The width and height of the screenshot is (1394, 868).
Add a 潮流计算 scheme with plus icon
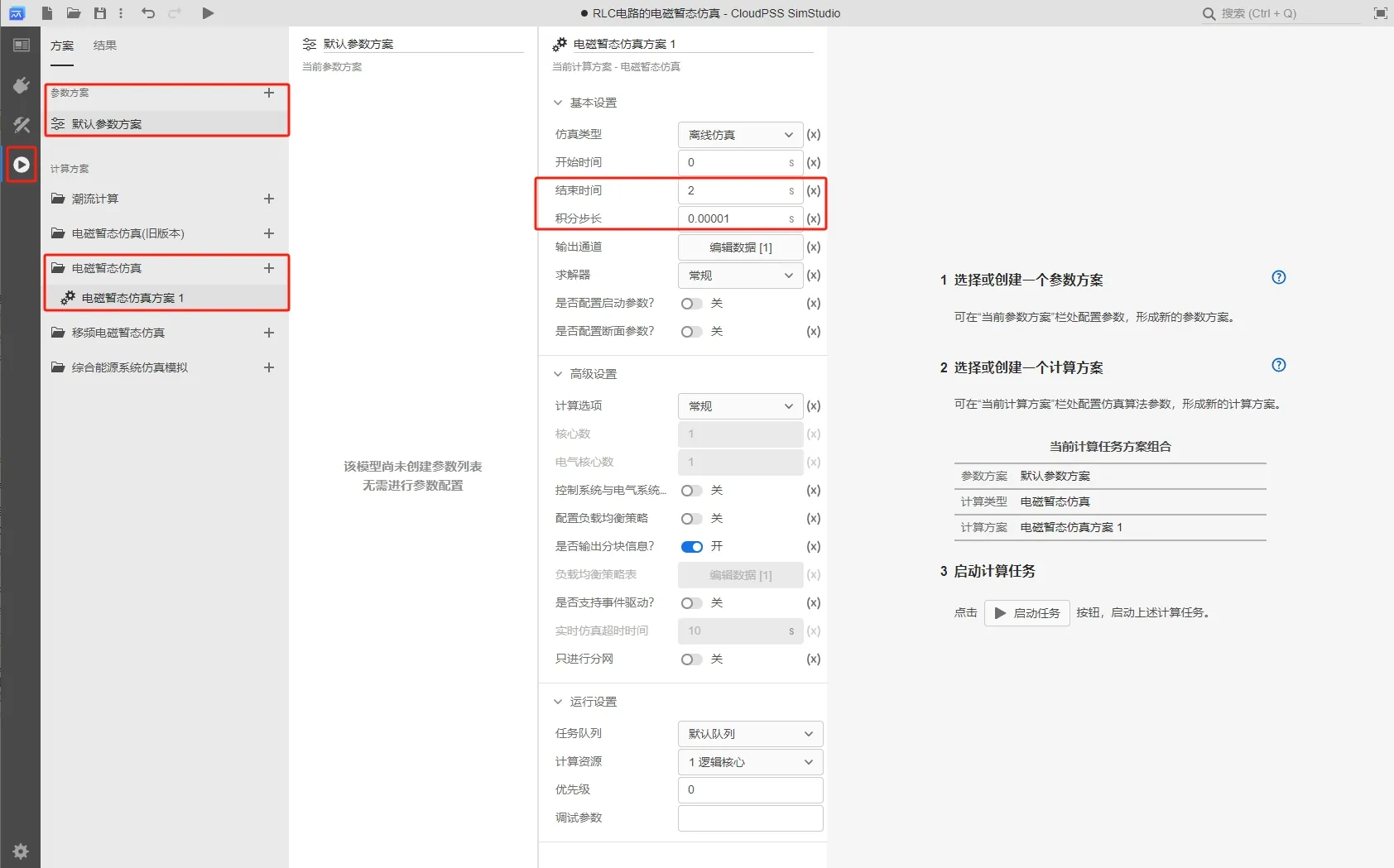click(x=269, y=199)
